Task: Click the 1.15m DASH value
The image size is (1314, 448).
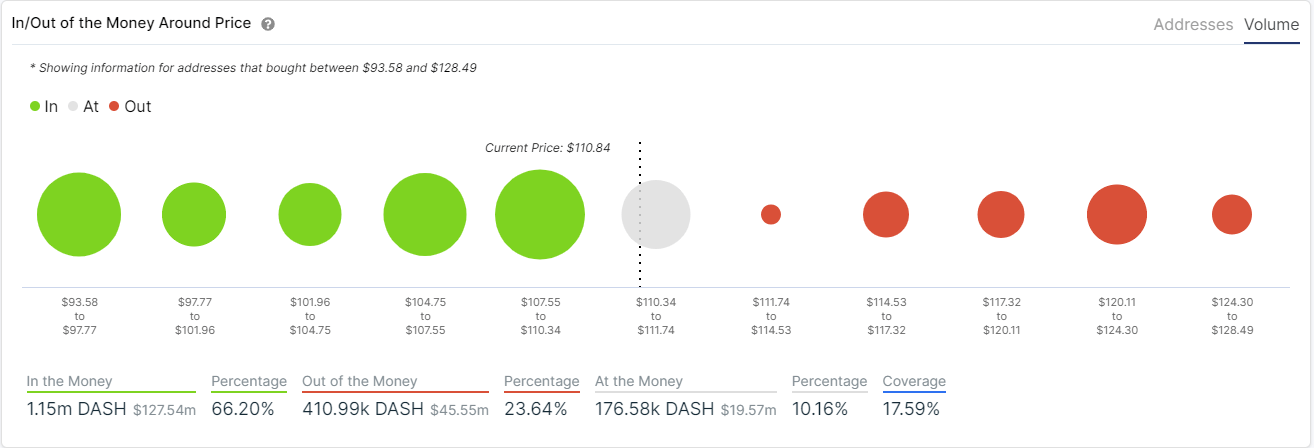Action: pos(75,408)
